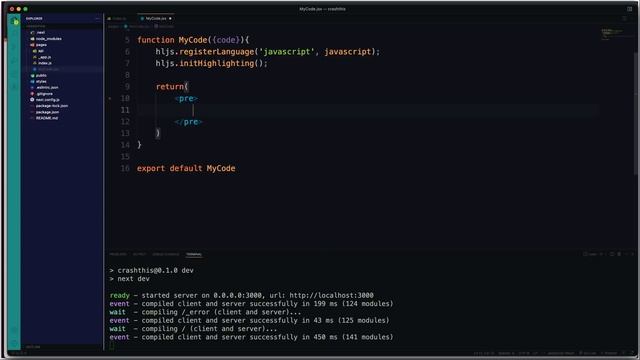Toggle the fold arrow at line 10
Image resolution: width=640 pixels, height=360 pixels.
110,98
